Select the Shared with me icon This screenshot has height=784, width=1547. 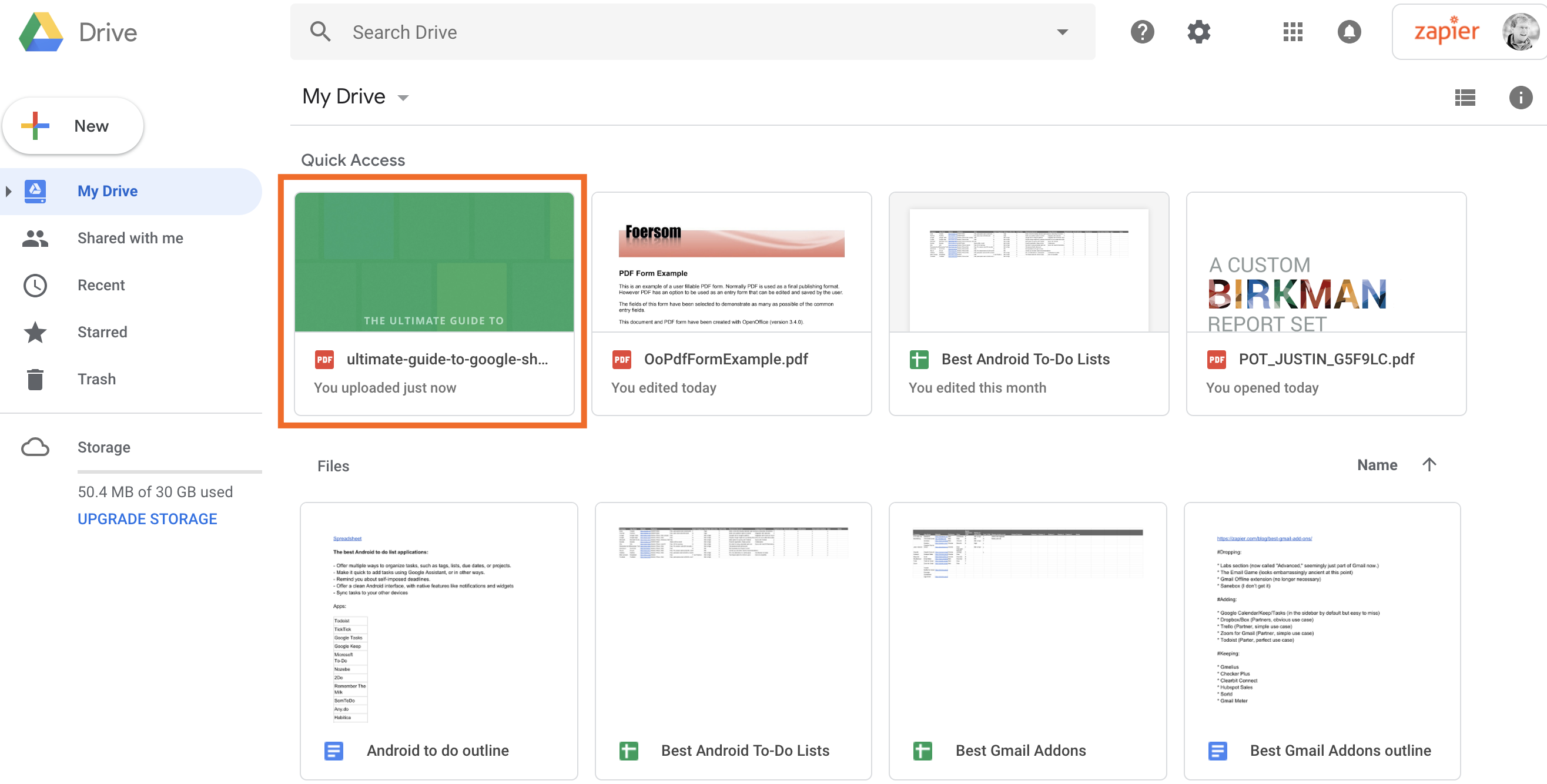click(37, 238)
